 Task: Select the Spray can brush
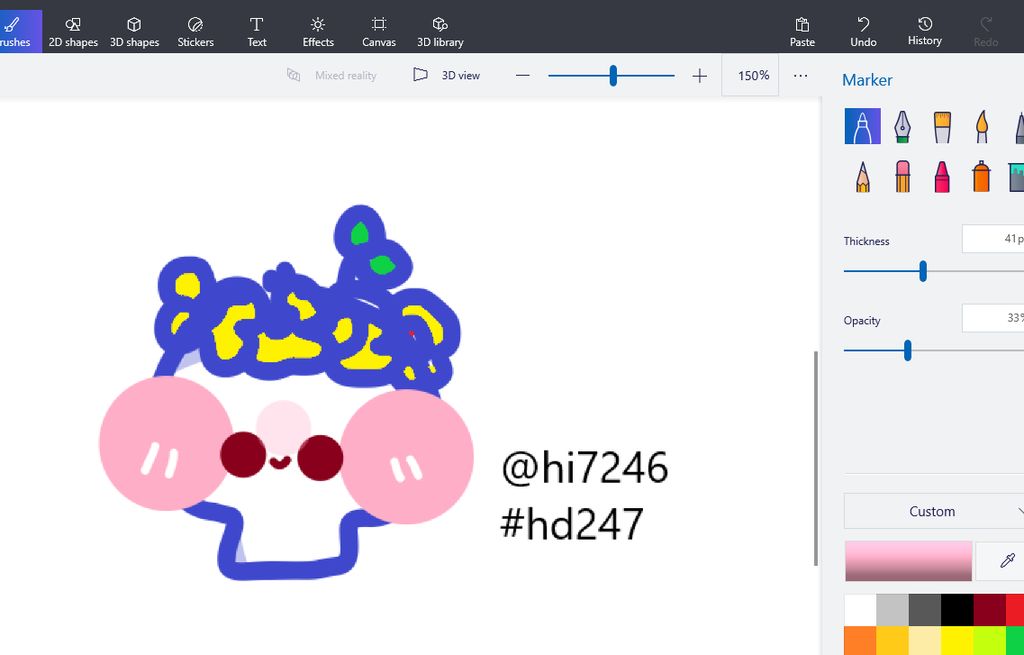tap(982, 176)
